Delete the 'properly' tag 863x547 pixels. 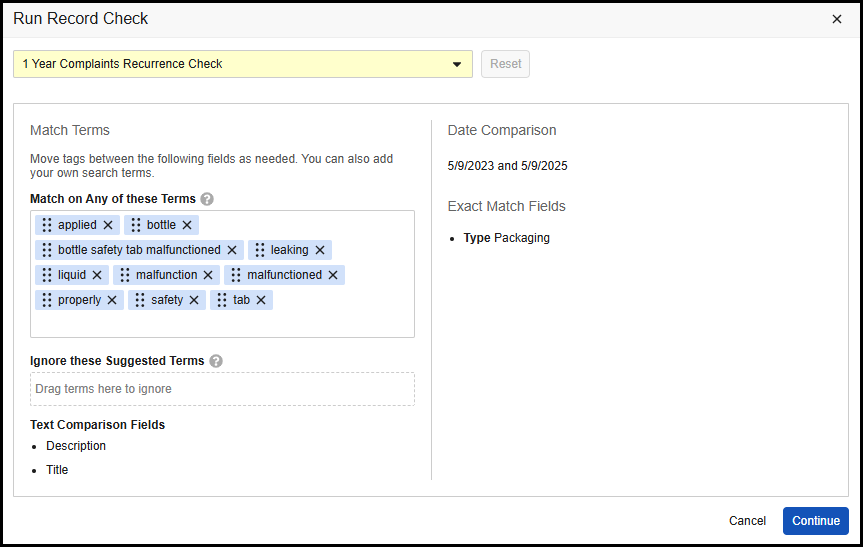click(x=112, y=300)
